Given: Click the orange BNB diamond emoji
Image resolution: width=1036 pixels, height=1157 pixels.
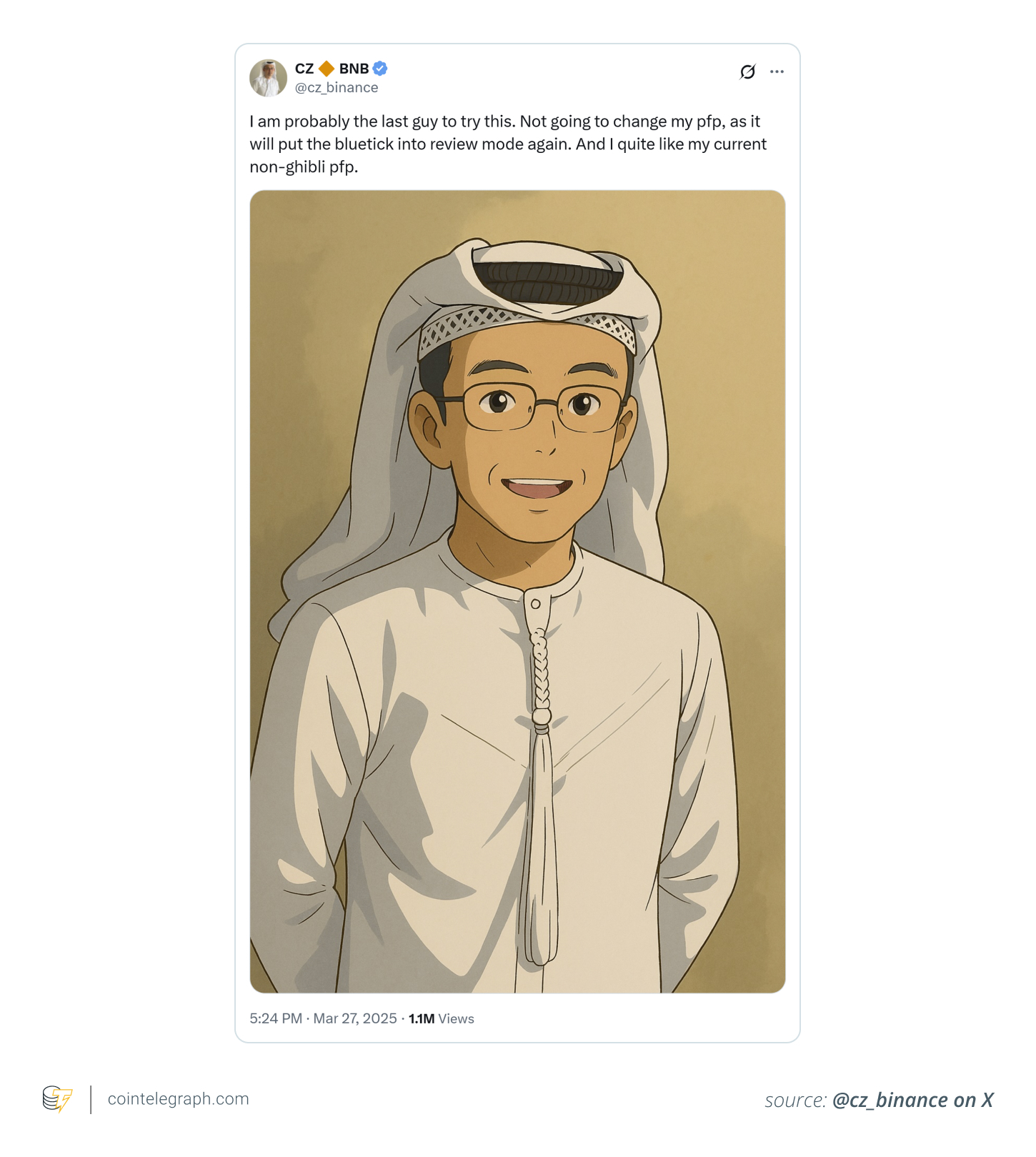Looking at the screenshot, I should (326, 69).
